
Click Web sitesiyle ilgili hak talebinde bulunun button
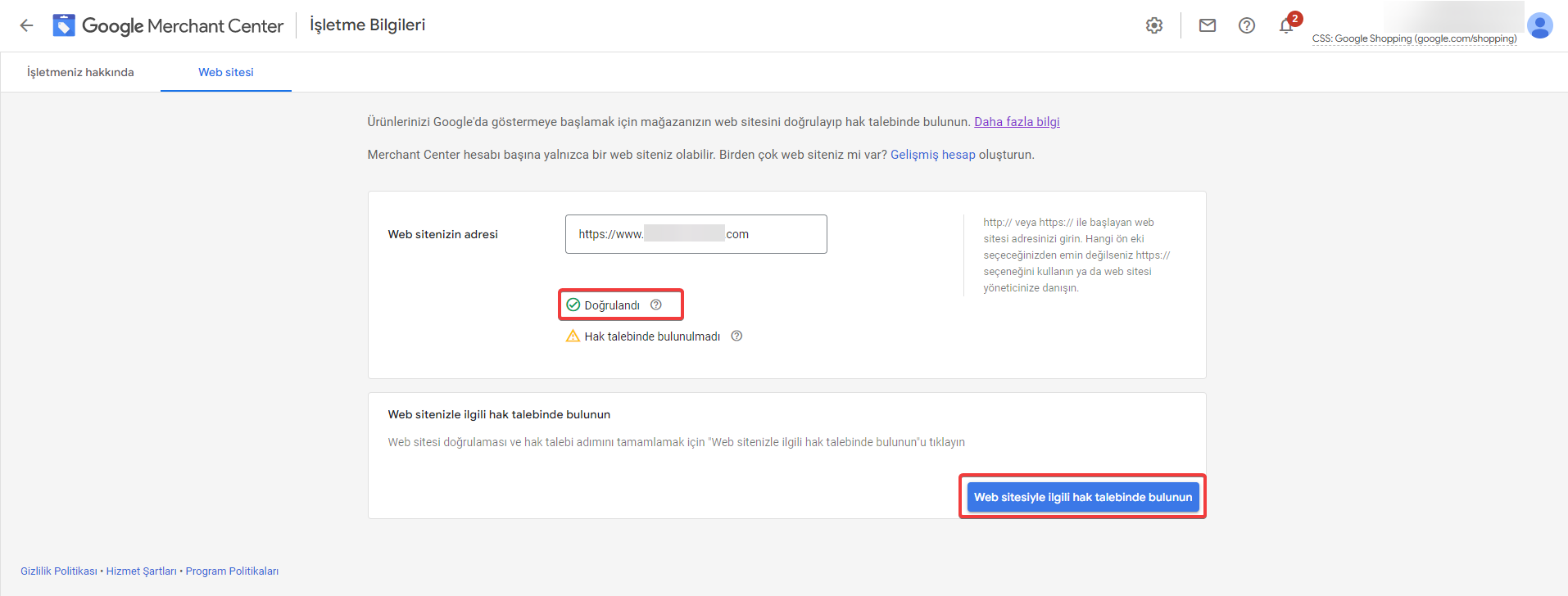(1083, 497)
